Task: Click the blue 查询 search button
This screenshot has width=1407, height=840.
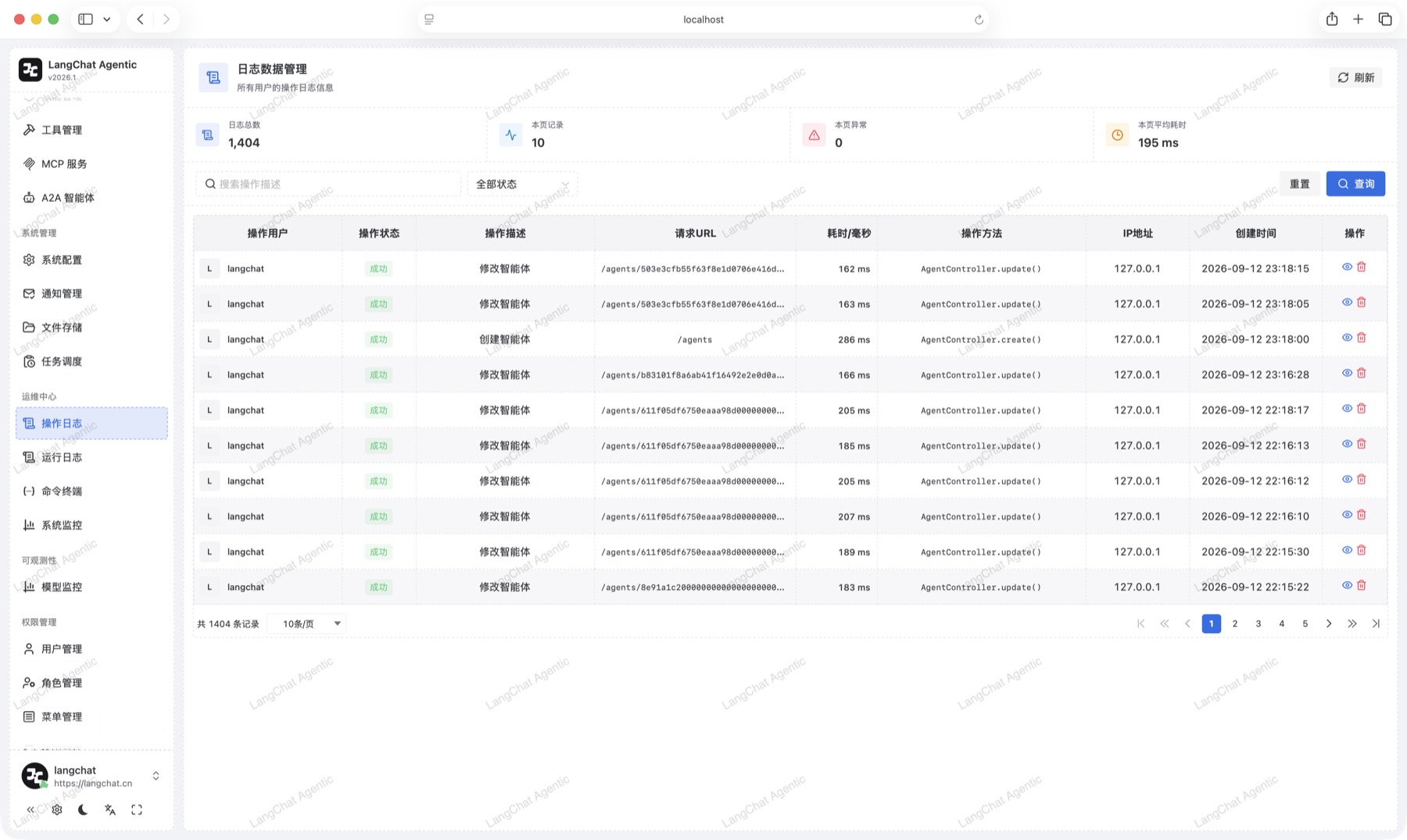Action: (x=1355, y=184)
